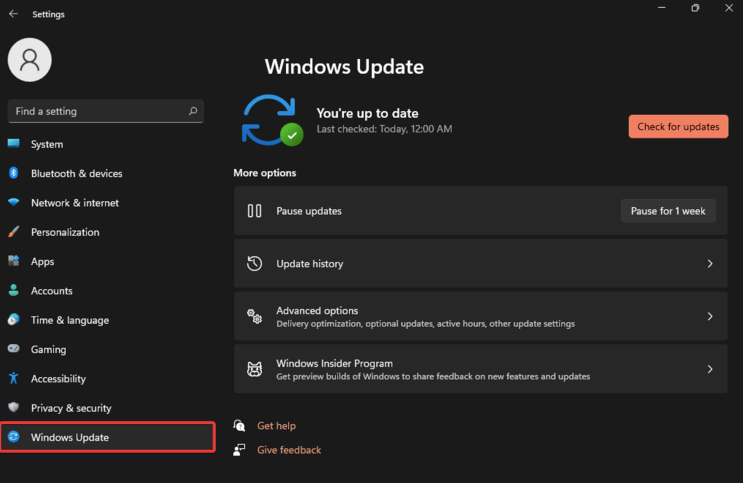
Task: Click in the Find a setting field
Action: (x=106, y=111)
